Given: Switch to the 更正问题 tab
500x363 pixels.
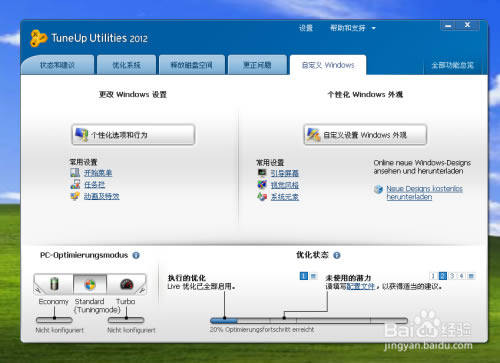Looking at the screenshot, I should point(257,65).
